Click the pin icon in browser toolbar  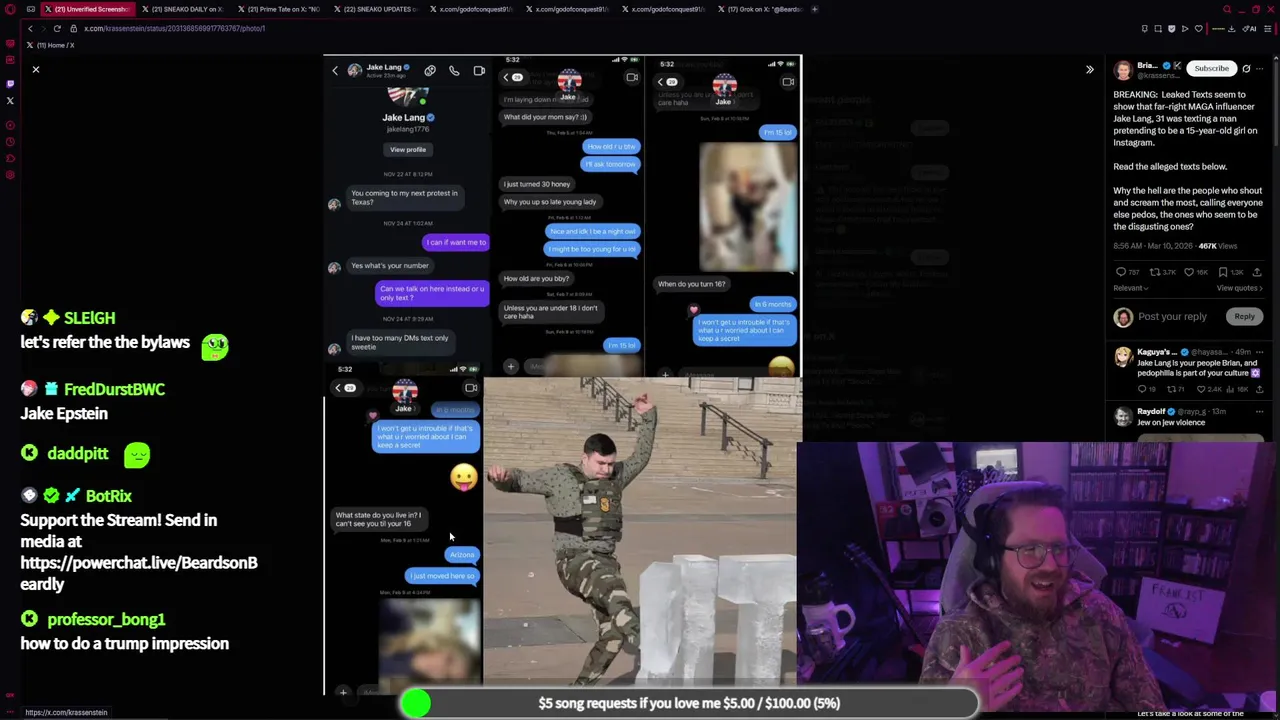click(x=1145, y=28)
